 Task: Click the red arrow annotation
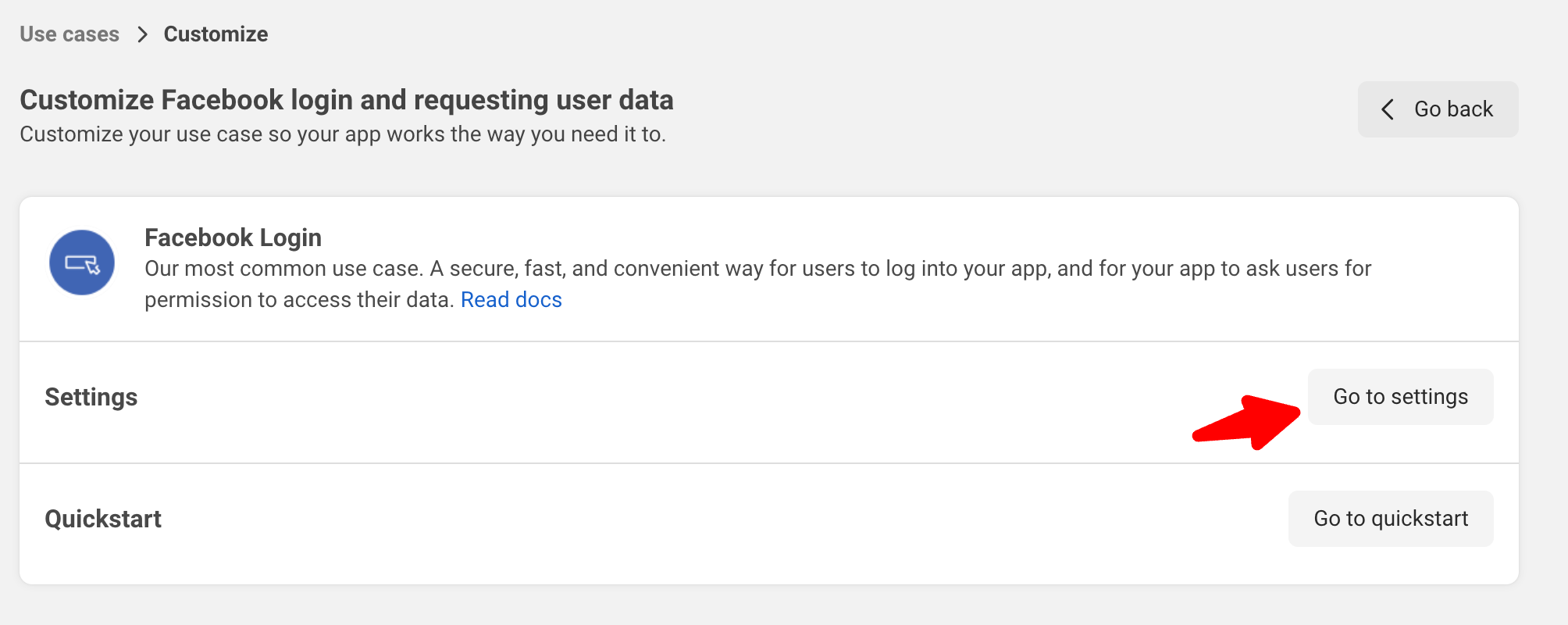(x=1249, y=422)
